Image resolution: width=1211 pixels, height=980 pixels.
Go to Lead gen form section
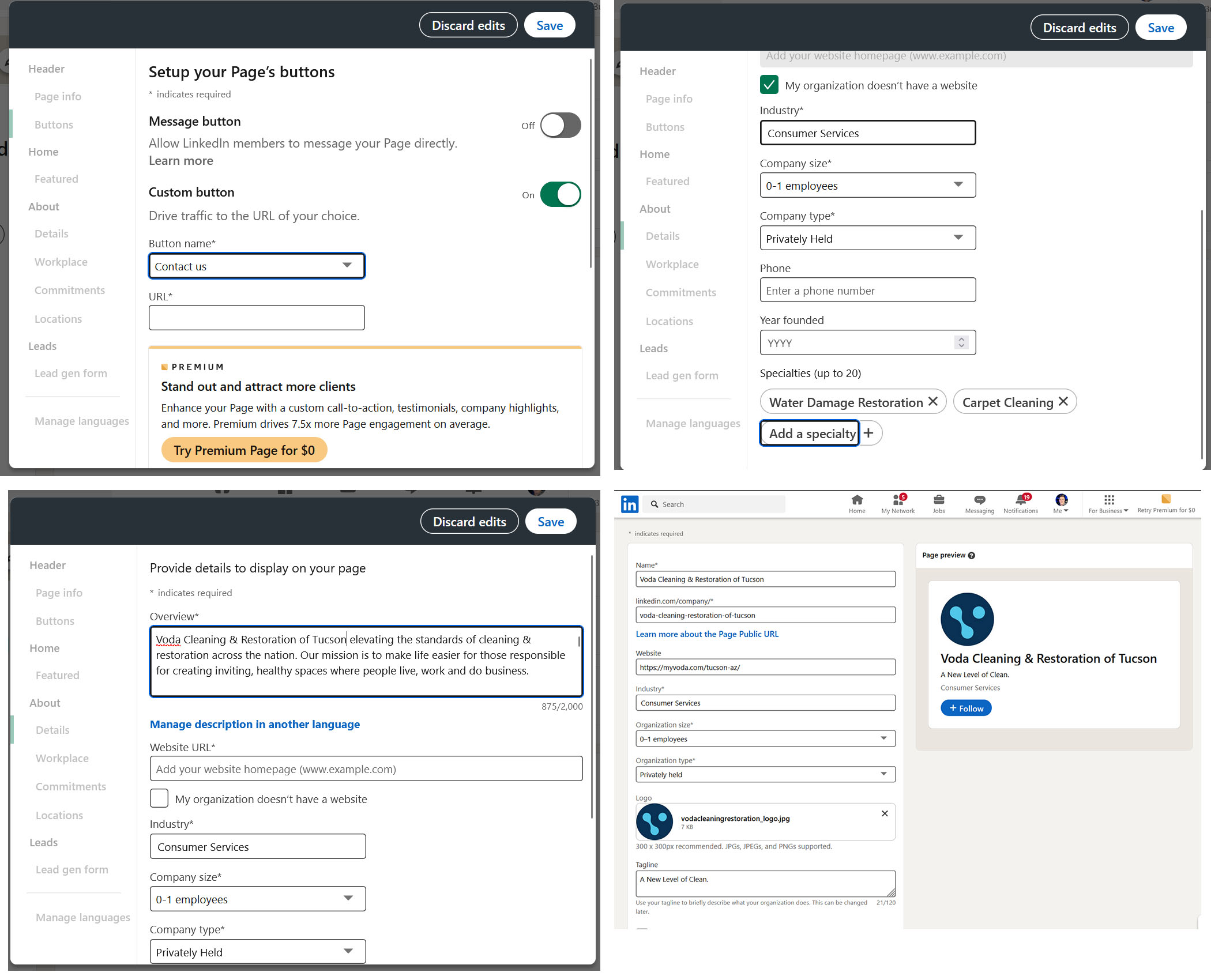point(71,373)
